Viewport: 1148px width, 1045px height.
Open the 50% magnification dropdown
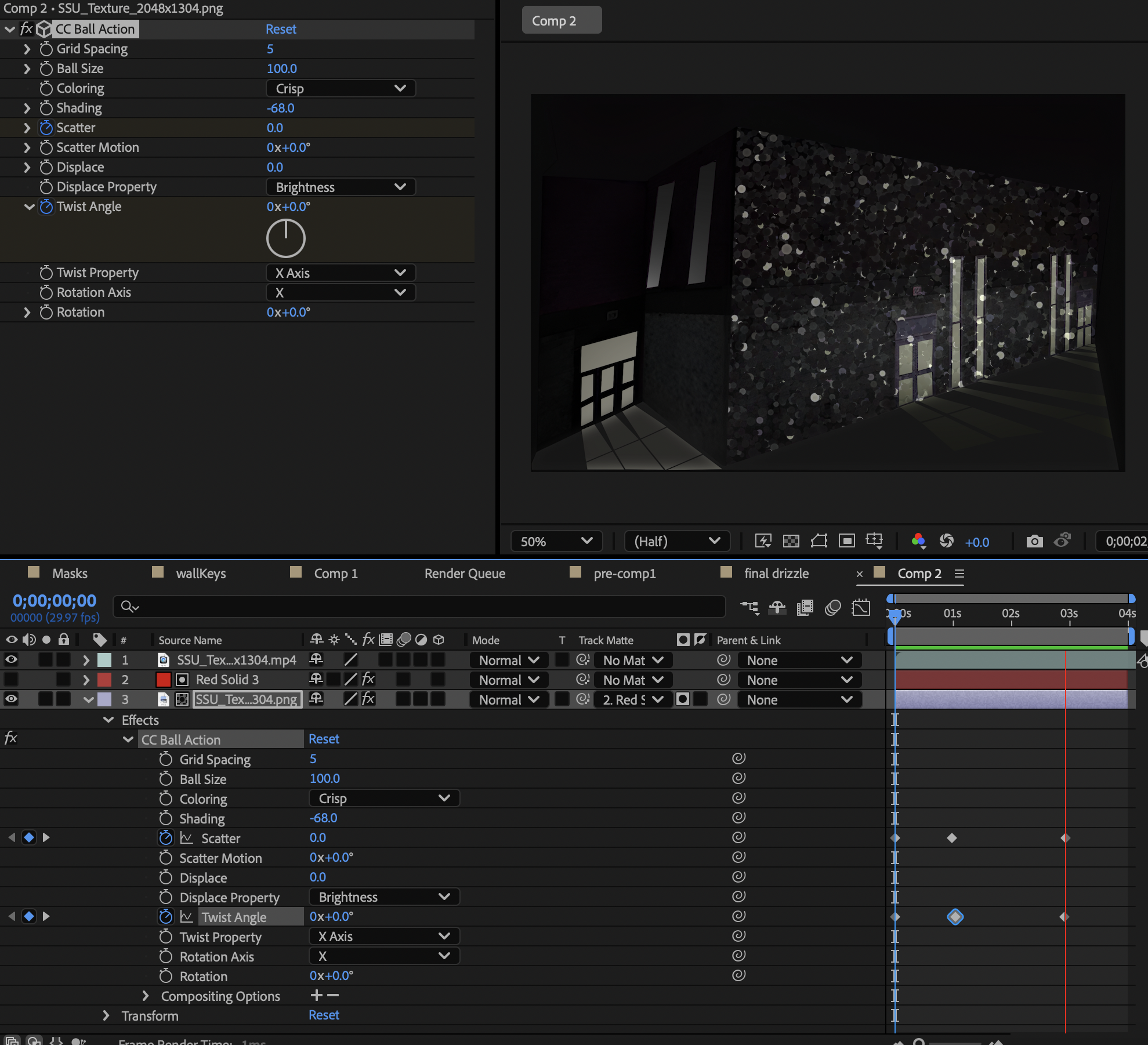[556, 541]
